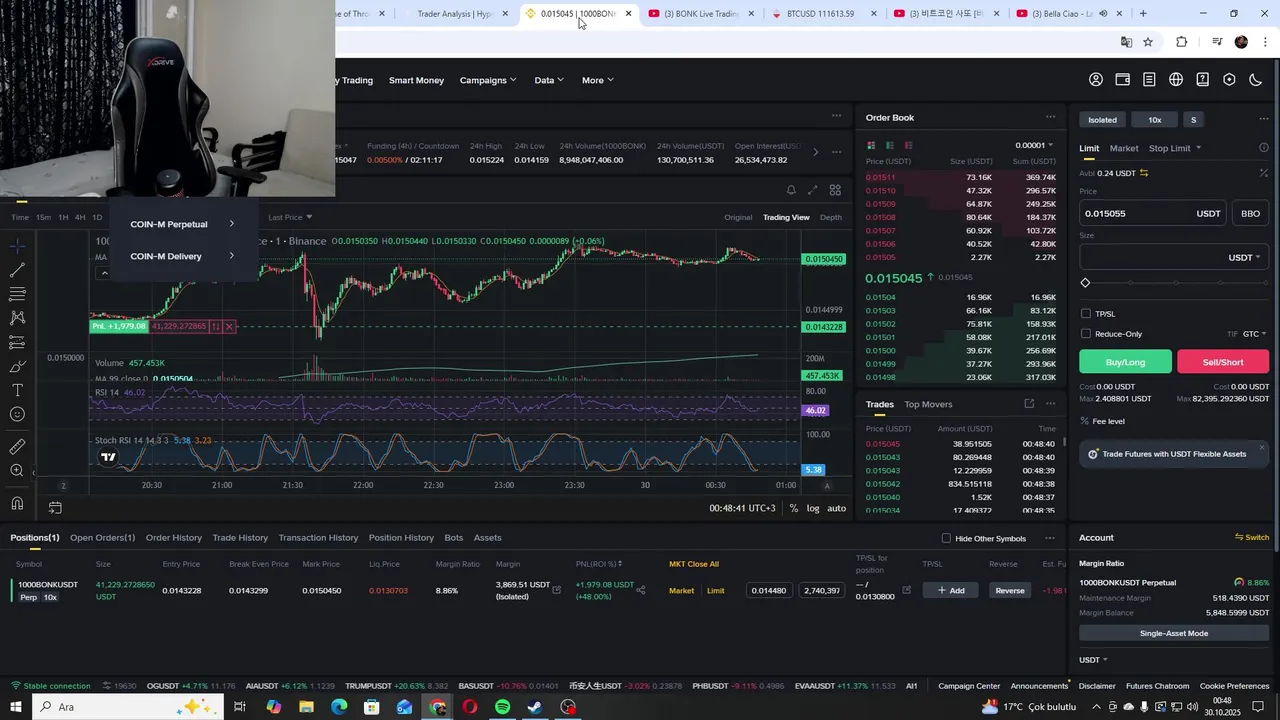Toggle the magnet snap mode
The width and height of the screenshot is (1280, 720).
[17, 503]
